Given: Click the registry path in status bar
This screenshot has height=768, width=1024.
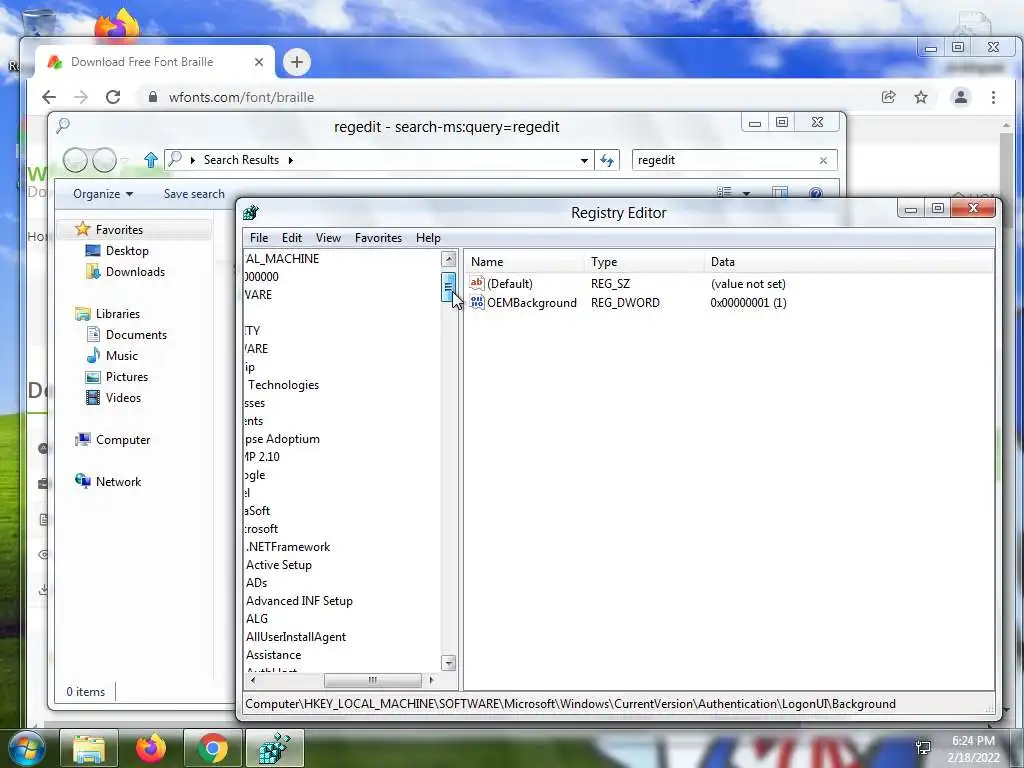Looking at the screenshot, I should pyautogui.click(x=570, y=704).
